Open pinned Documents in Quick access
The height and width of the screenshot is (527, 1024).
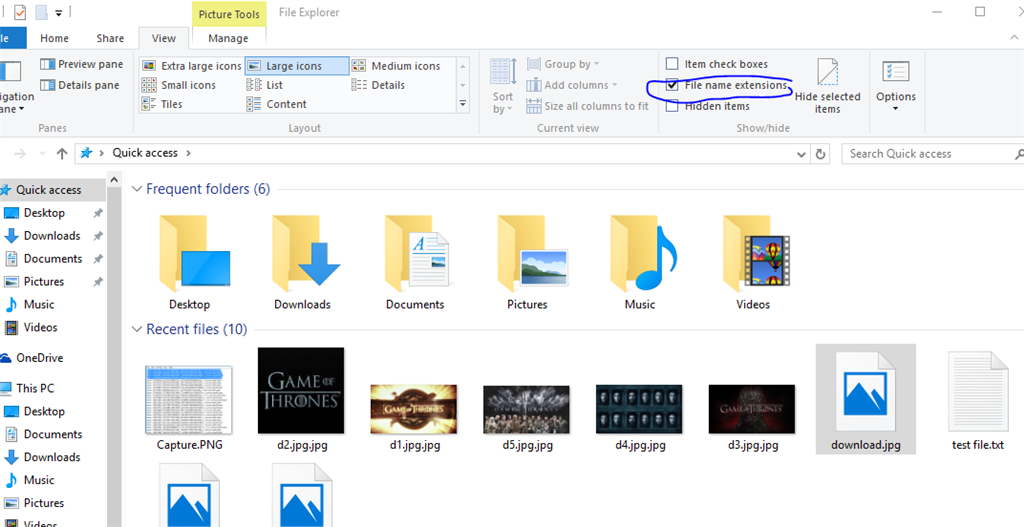point(53,259)
